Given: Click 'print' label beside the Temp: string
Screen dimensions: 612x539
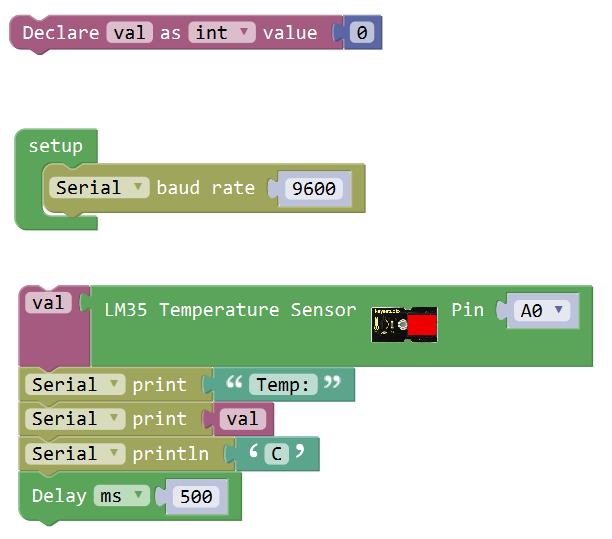Looking at the screenshot, I should coord(160,385).
